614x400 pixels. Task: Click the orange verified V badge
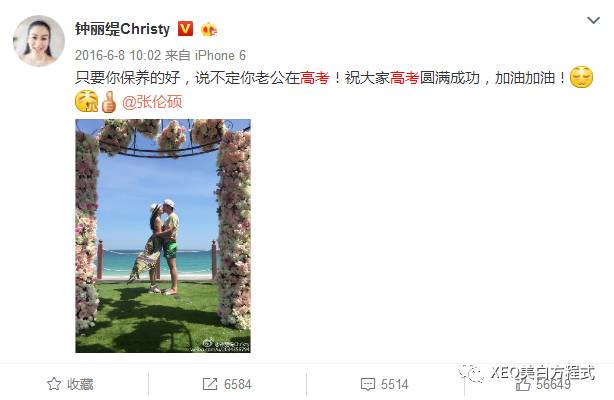point(185,29)
